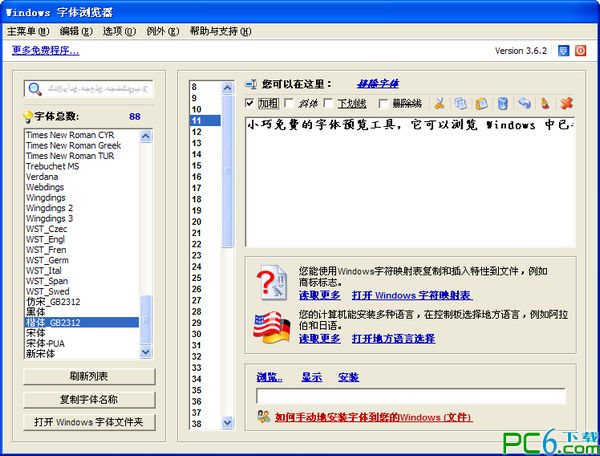Click the scissors cut icon
This screenshot has width=600, height=456.
coord(439,103)
